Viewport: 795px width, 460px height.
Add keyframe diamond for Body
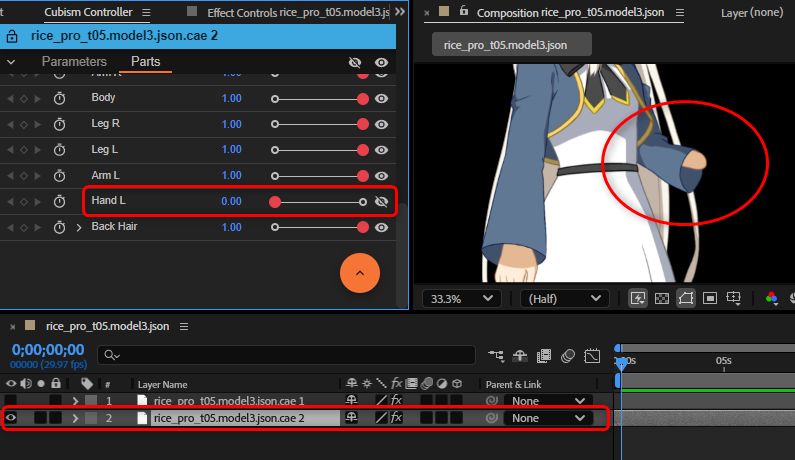[24, 99]
